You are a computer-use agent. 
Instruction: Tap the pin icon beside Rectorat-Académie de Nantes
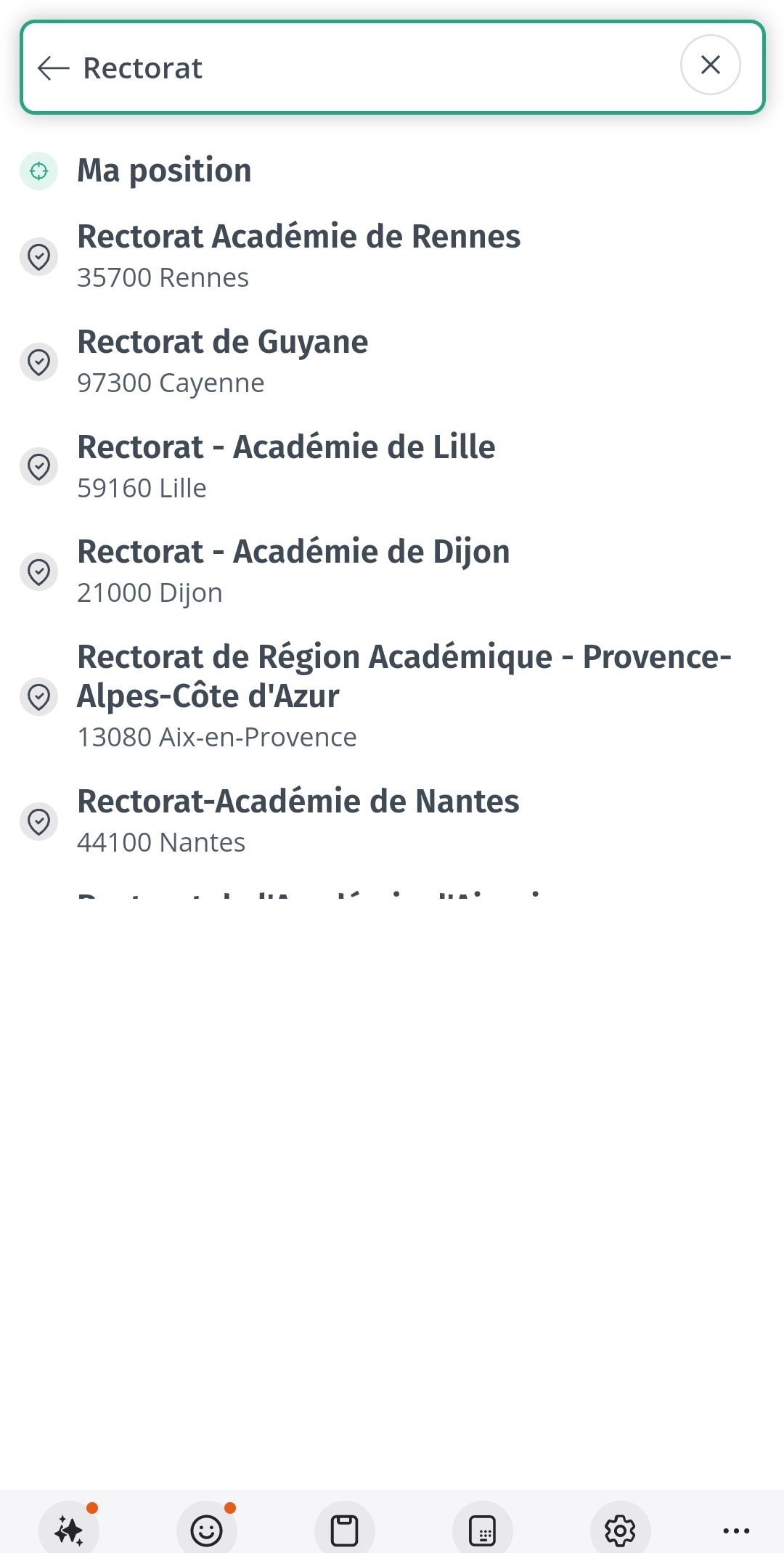(x=38, y=822)
